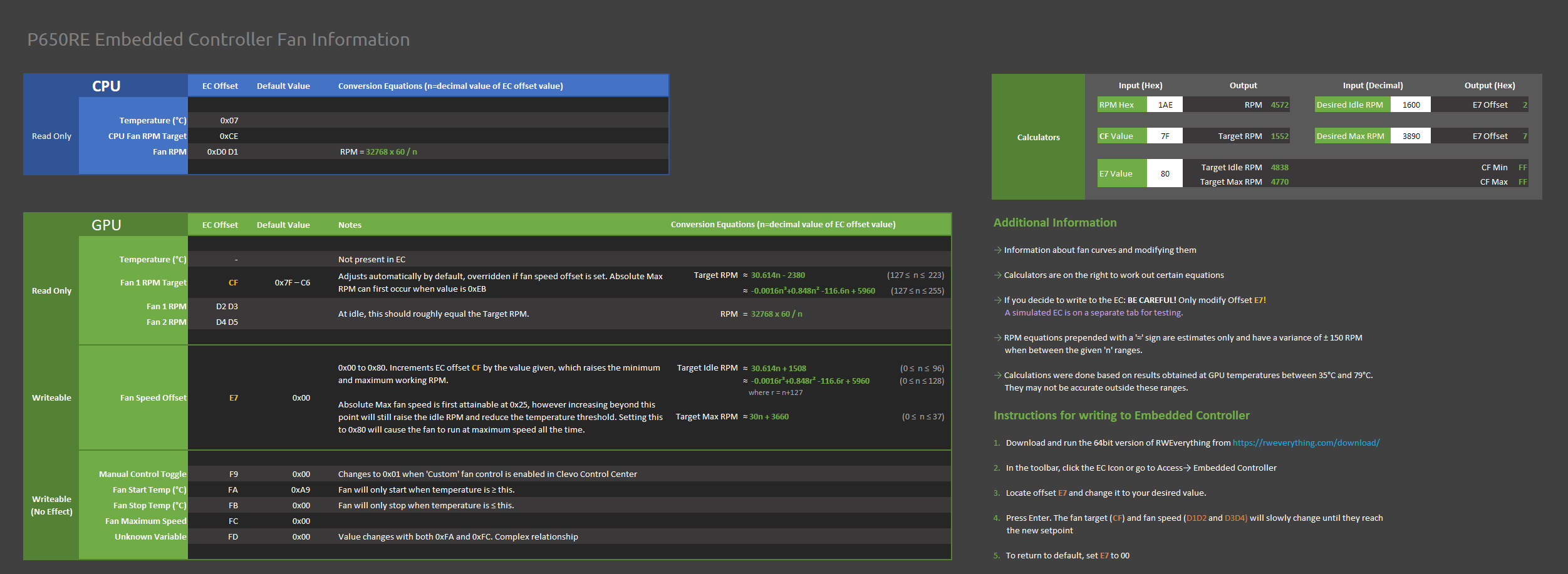Select the 'Fan Maximum Speed' row label
Image resolution: width=1568 pixels, height=574 pixels.
pos(146,521)
